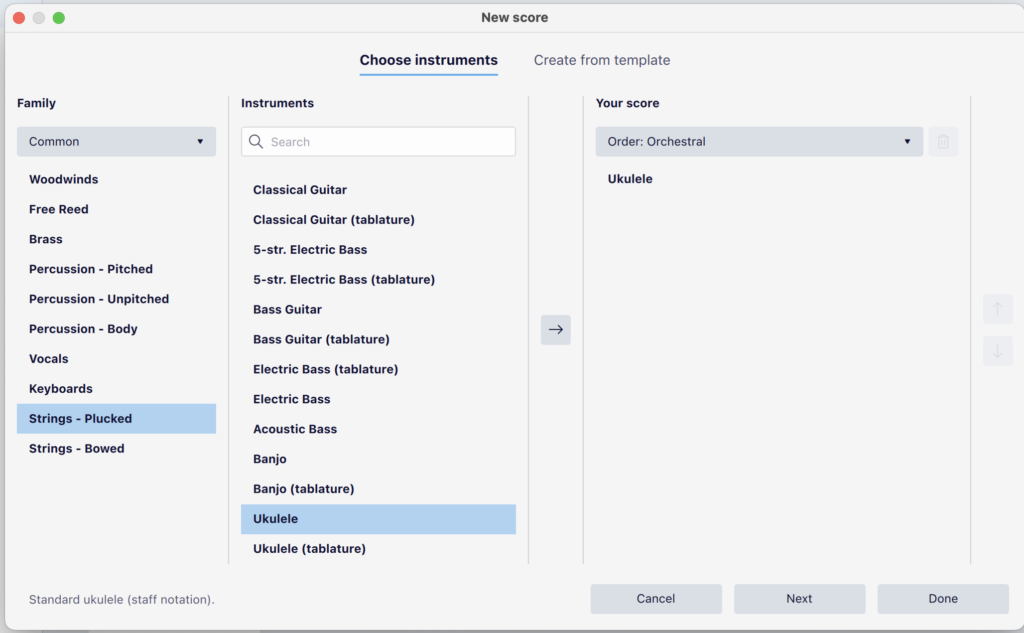This screenshot has height=633, width=1024.
Task: Select the Choose instruments tab
Action: click(428, 60)
